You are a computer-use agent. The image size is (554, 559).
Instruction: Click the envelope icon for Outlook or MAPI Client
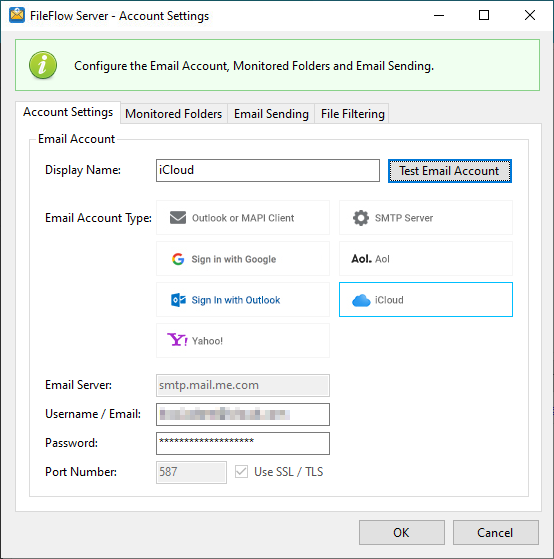(178, 217)
